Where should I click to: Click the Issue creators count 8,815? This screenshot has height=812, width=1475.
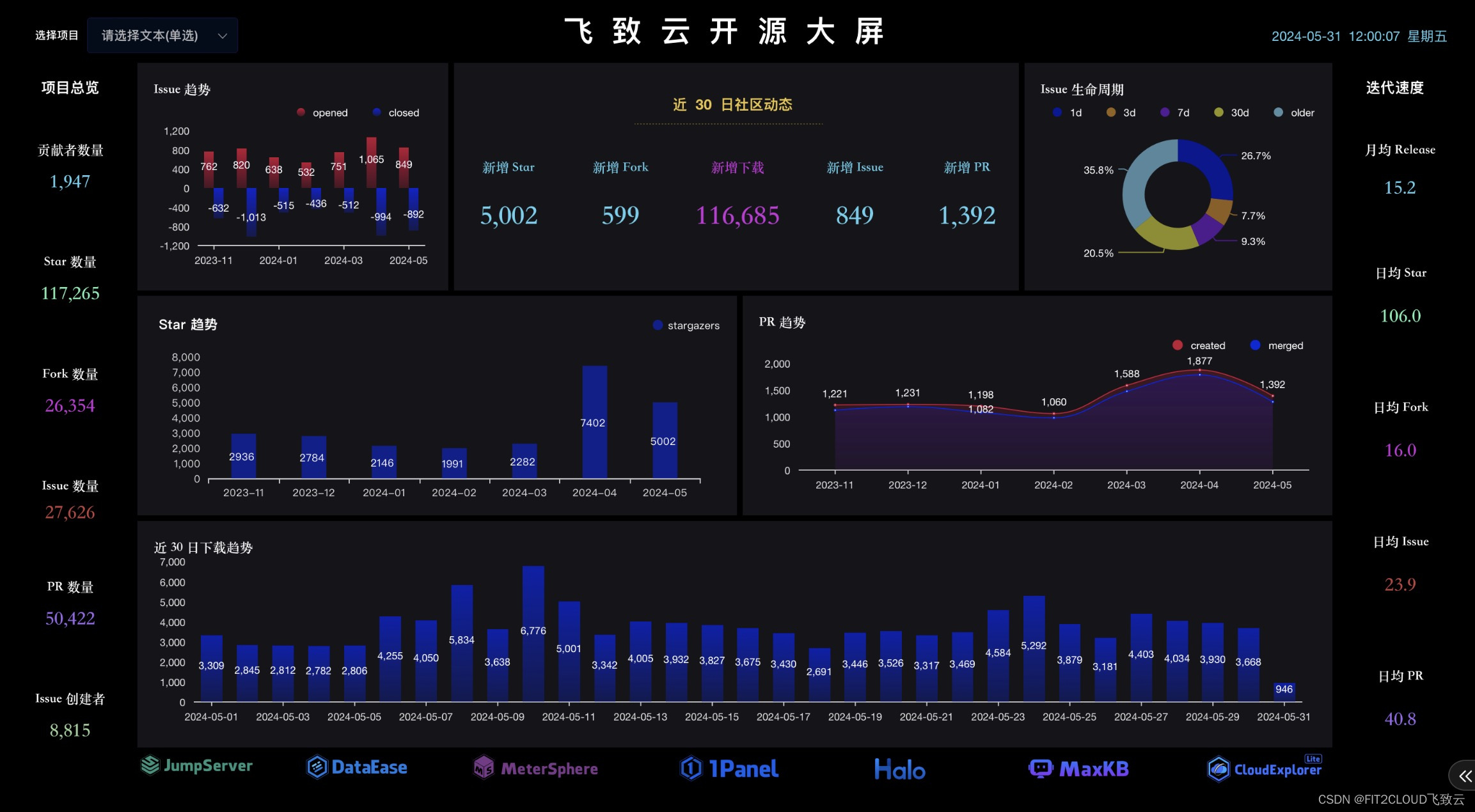(x=70, y=730)
